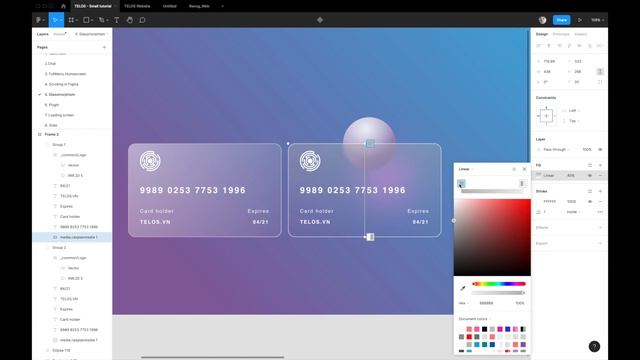Viewport: 640px width, 360px height.
Task: Open vertical constraint Top dropdown
Action: tap(574, 121)
